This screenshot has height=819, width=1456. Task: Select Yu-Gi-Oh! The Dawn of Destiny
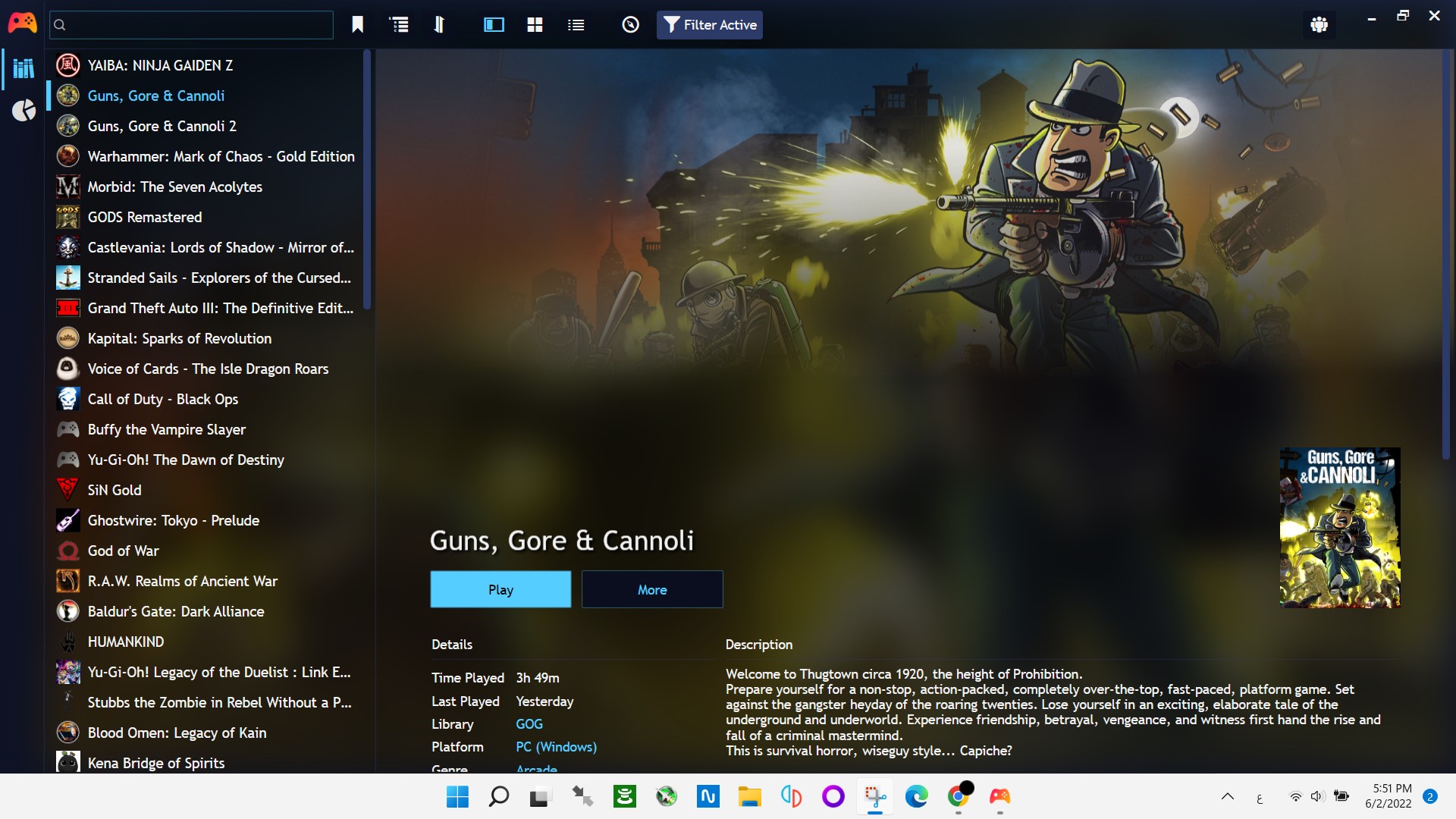[205, 460]
